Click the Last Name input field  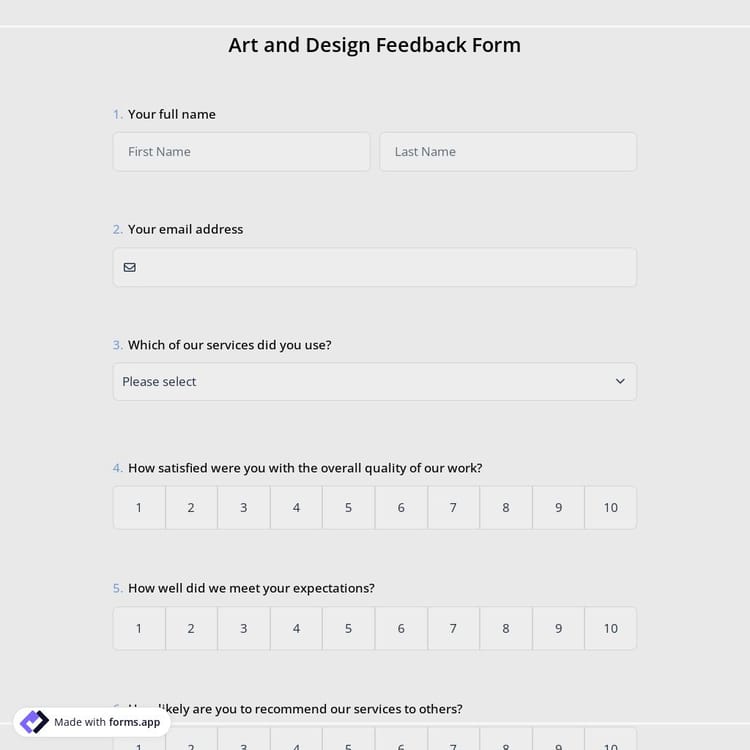pyautogui.click(x=507, y=152)
